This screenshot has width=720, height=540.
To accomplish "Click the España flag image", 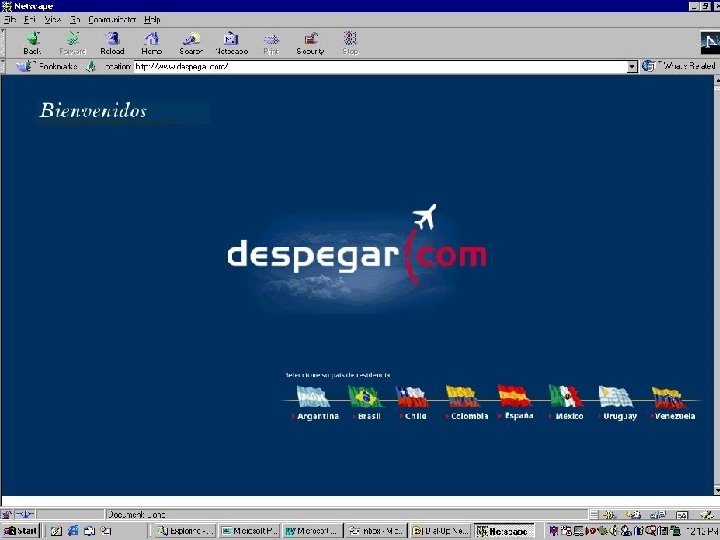I will click(514, 395).
